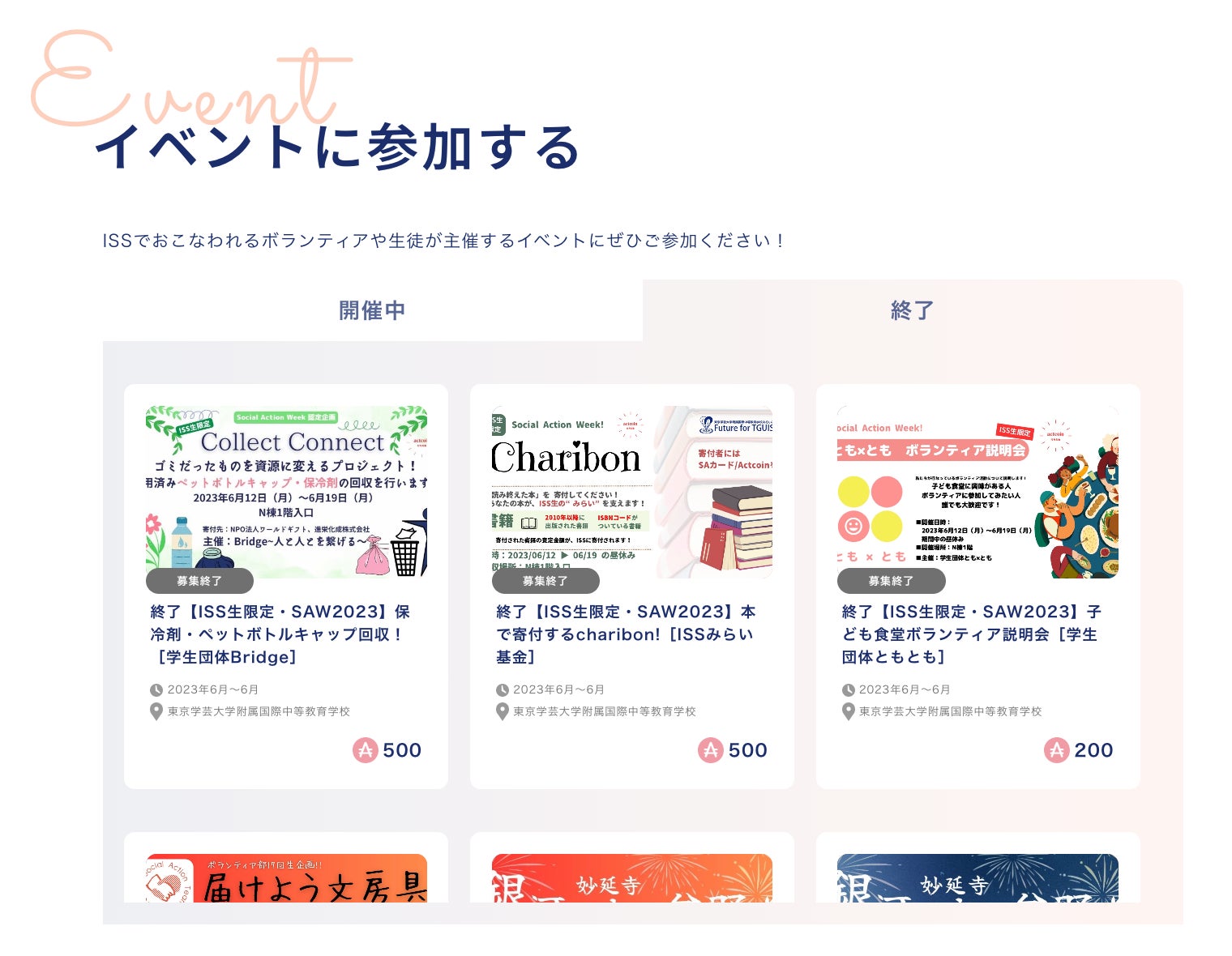Open the 子ども食堂ボランティア説明会 event title link
Viewport: 1232px width, 956px height.
pyautogui.click(x=971, y=634)
